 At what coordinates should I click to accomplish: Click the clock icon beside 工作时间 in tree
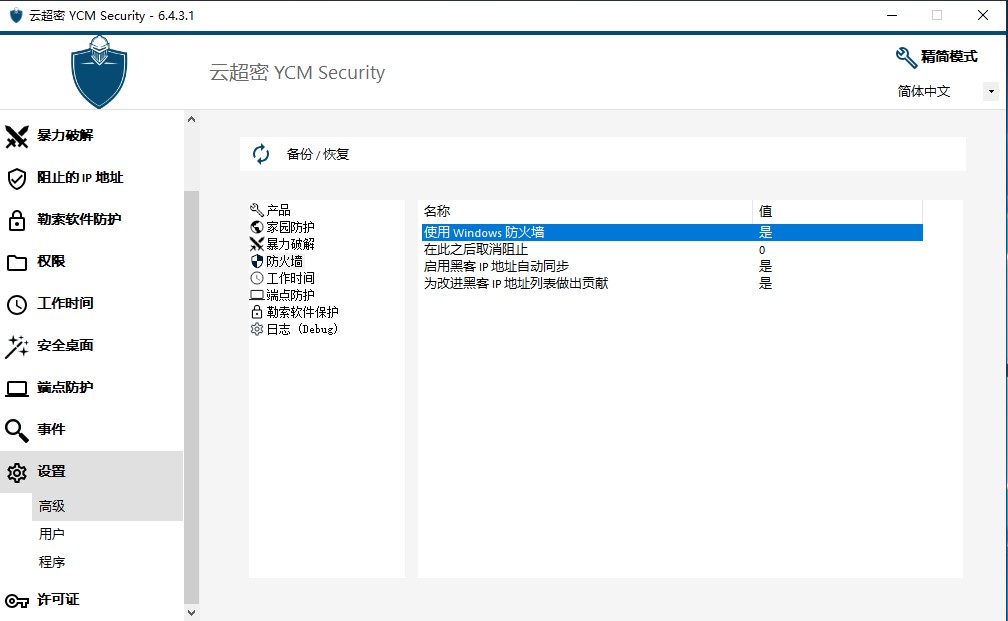tap(256, 278)
